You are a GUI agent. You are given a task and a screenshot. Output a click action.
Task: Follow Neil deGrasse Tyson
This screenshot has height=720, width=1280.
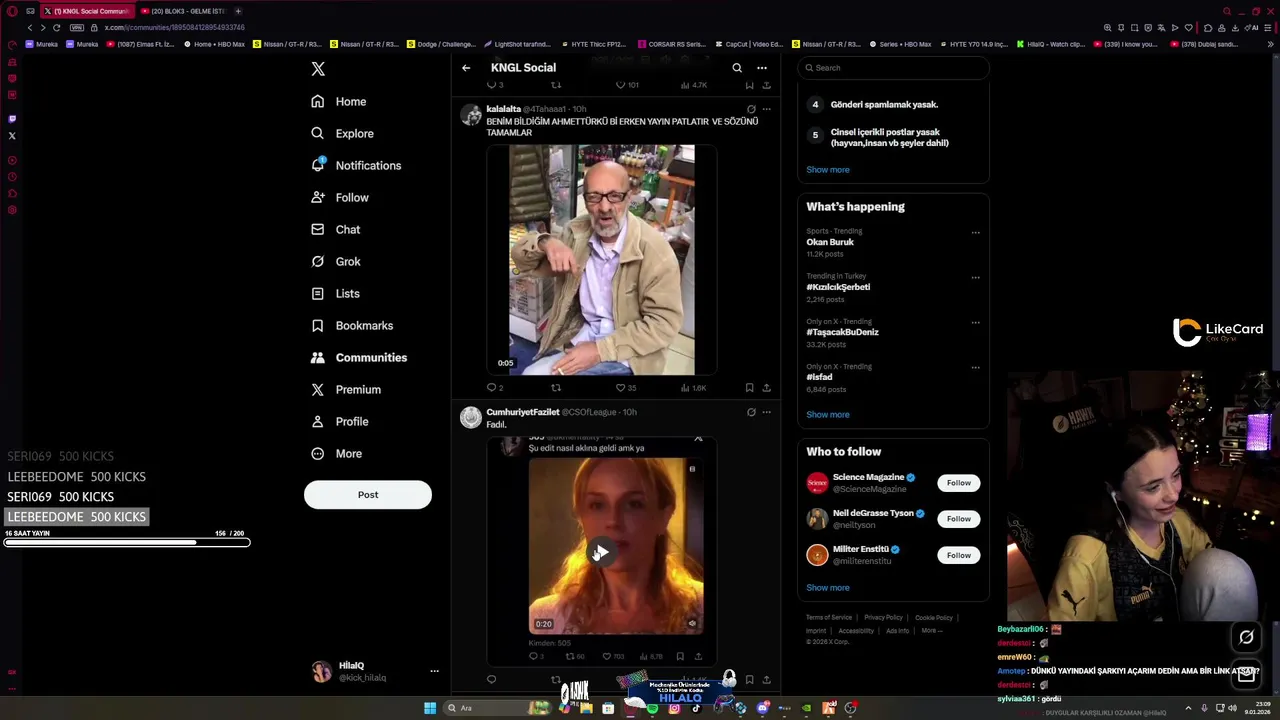click(x=959, y=519)
